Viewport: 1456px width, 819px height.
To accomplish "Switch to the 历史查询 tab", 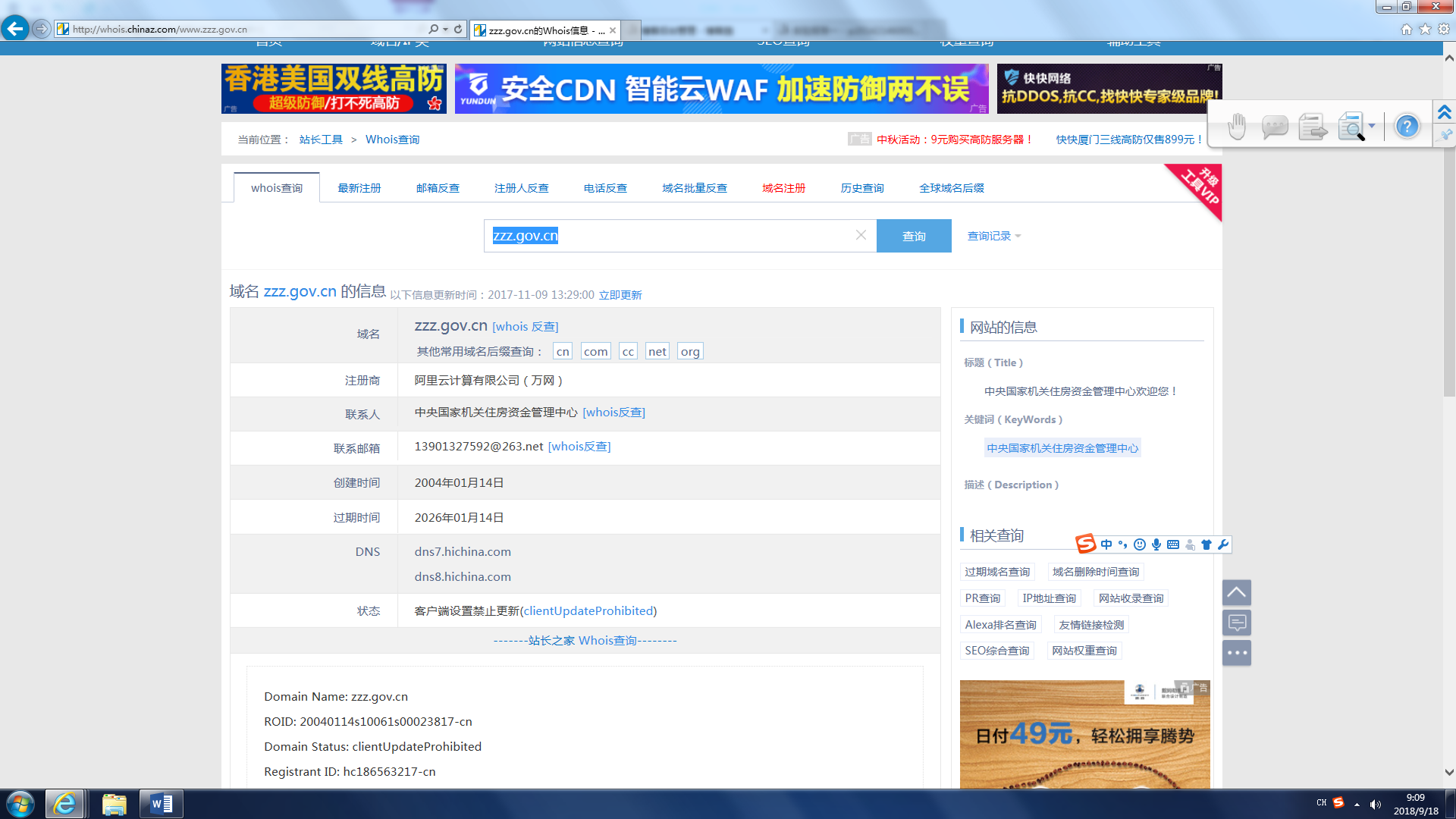I will tap(862, 188).
